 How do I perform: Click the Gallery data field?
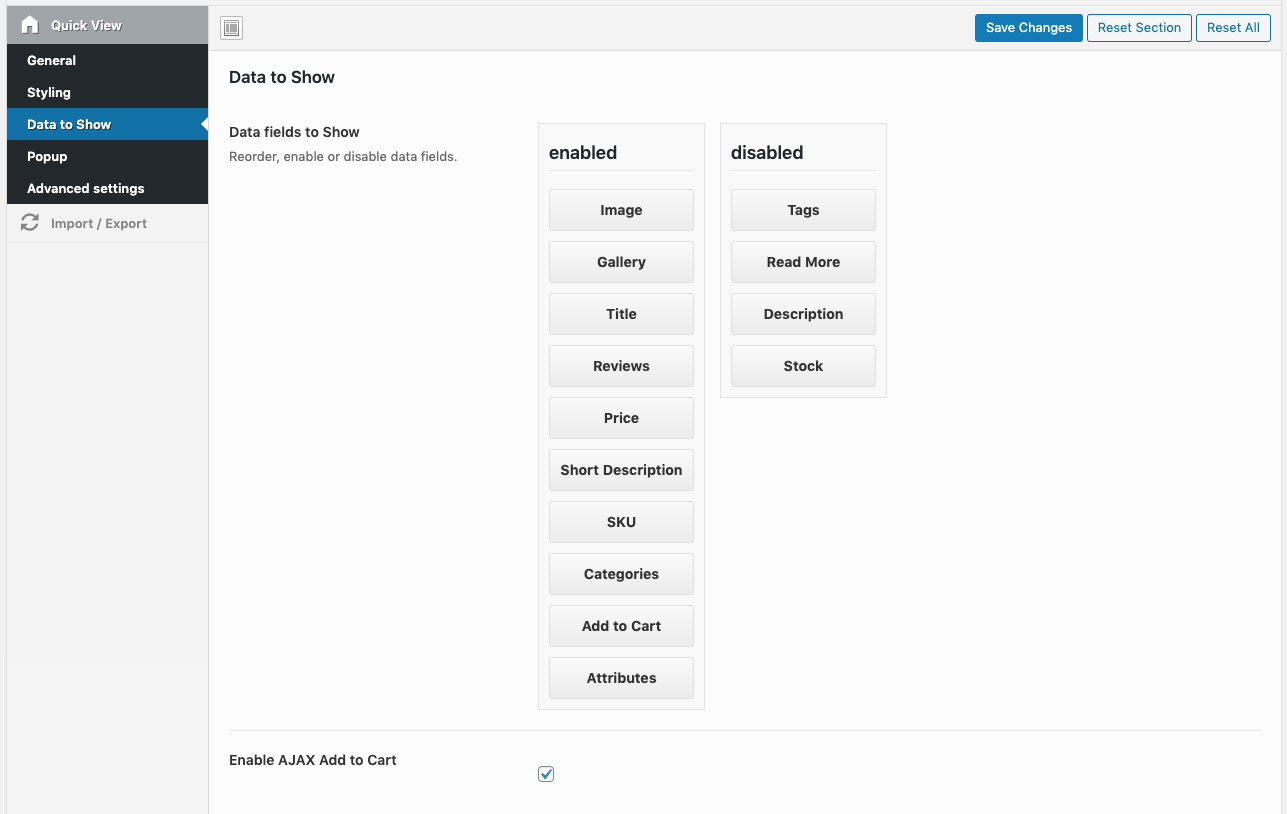(621, 261)
